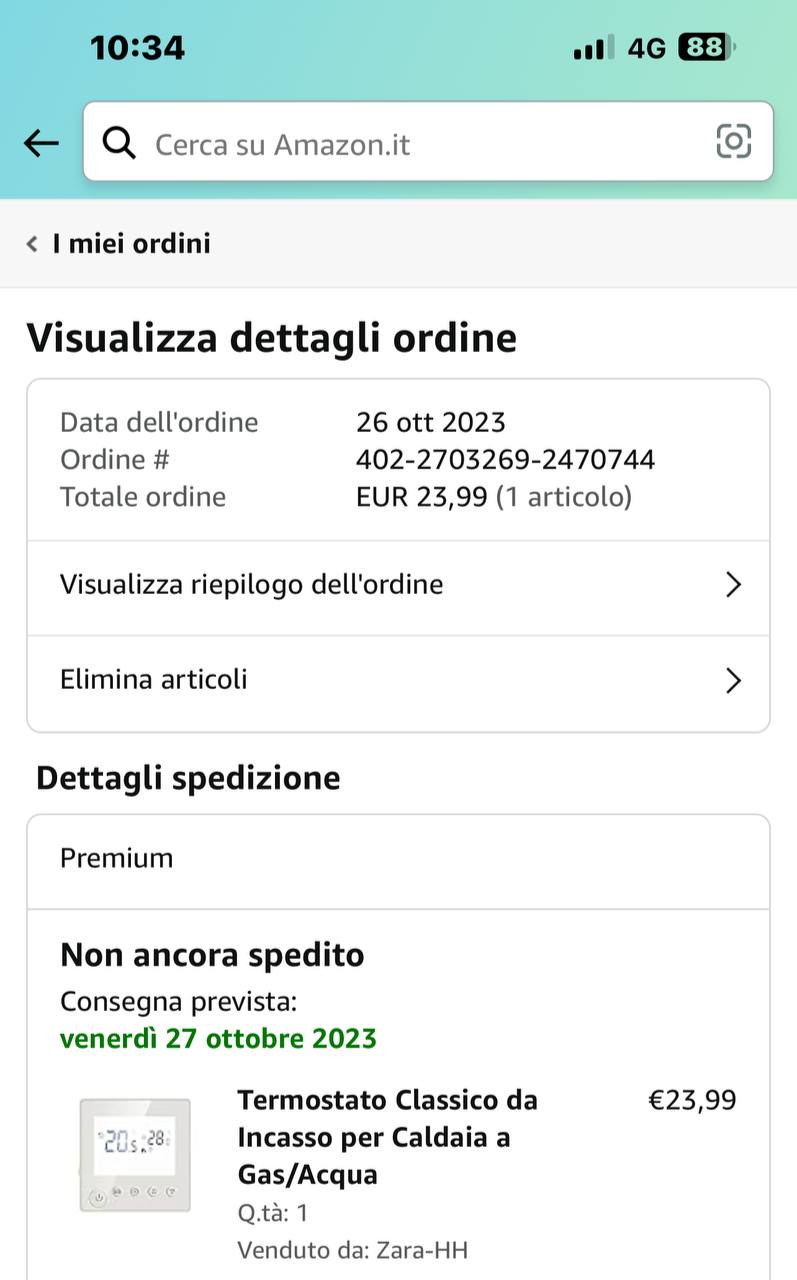The height and width of the screenshot is (1280, 797).
Task: Tap the 10:34 status bar clock
Action: tap(137, 47)
